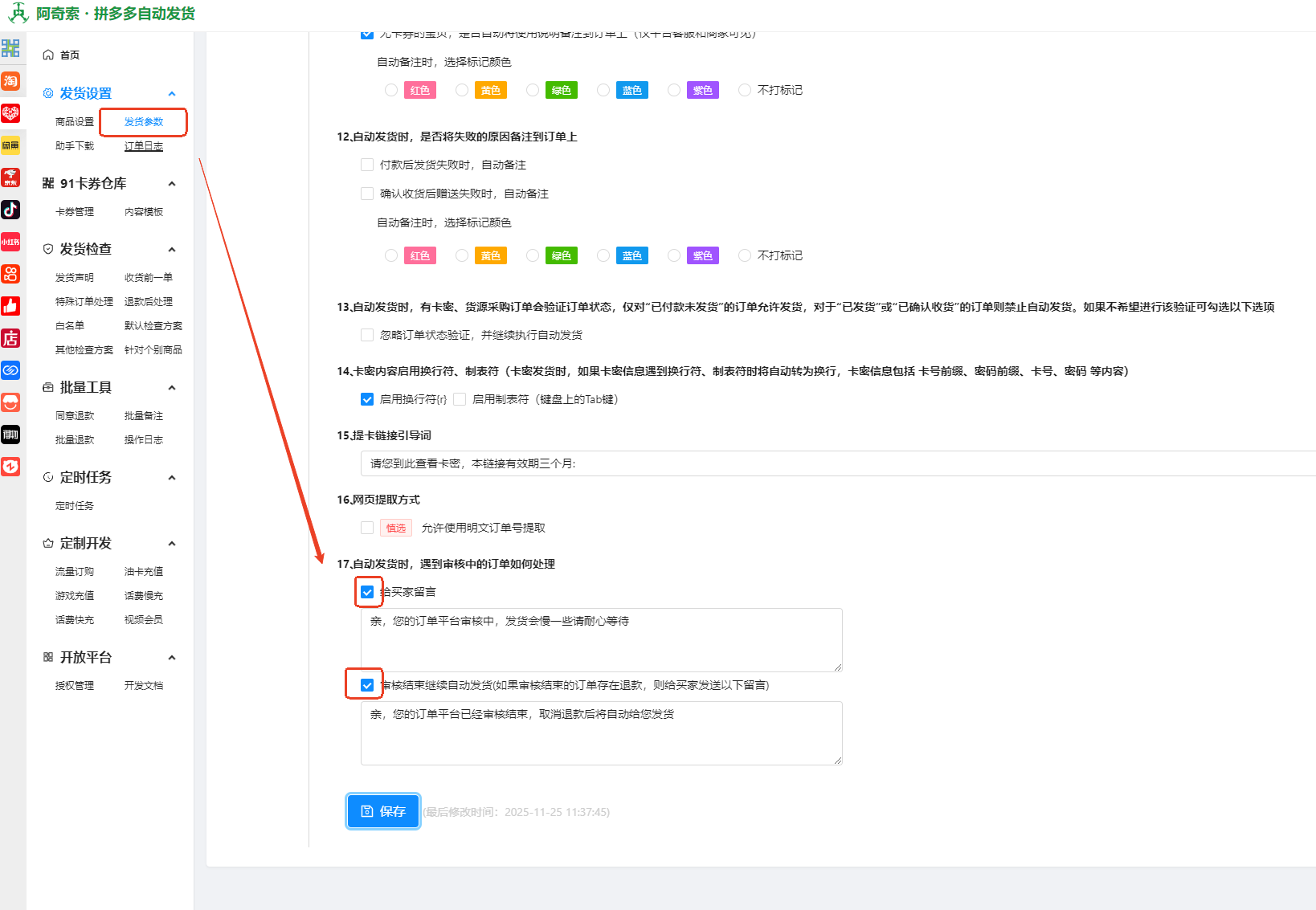Click the 提卡链接引导词 text input
1316x910 pixels.
tap(838, 463)
